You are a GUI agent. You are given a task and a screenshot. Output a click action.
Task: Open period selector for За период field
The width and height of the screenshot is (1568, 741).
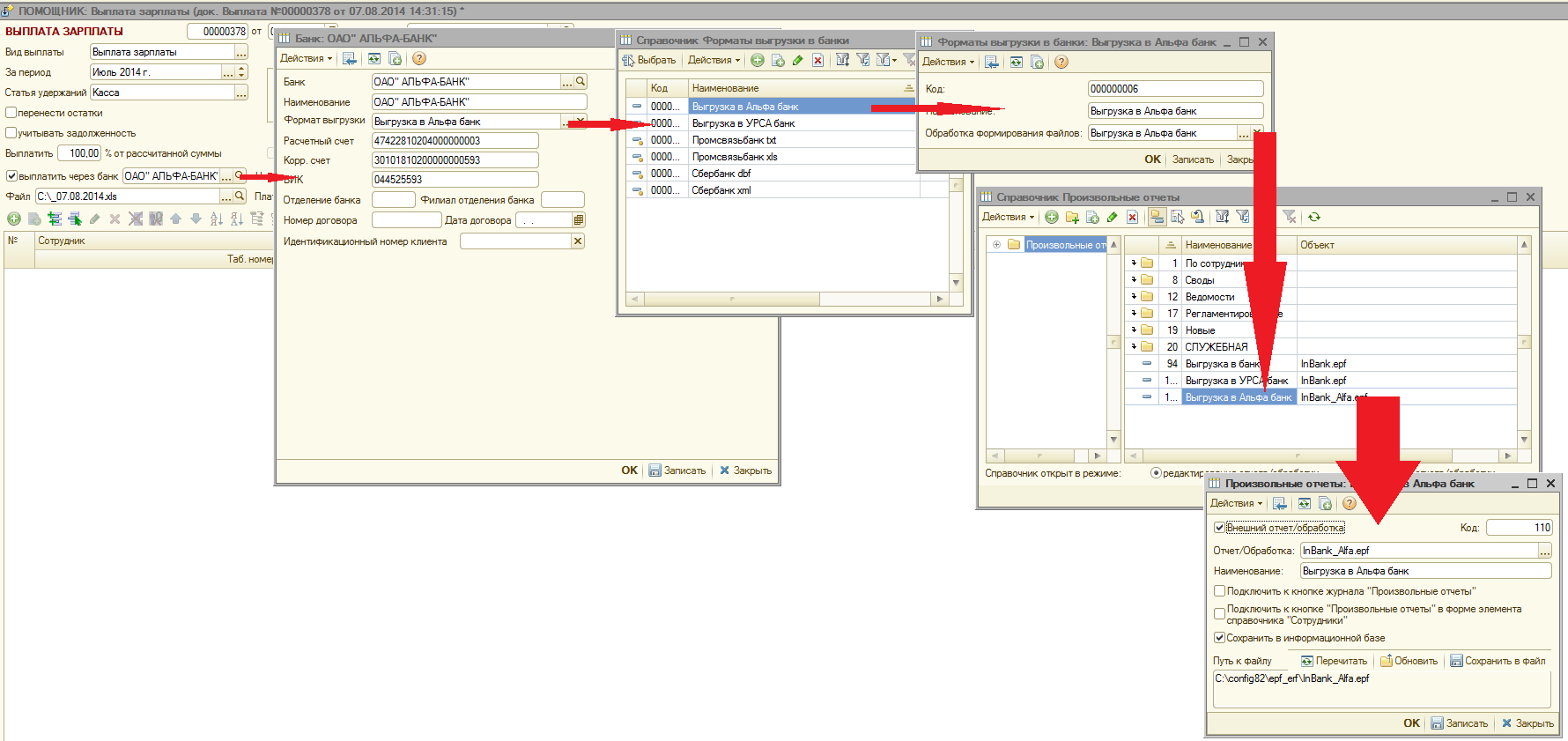pyautogui.click(x=228, y=72)
